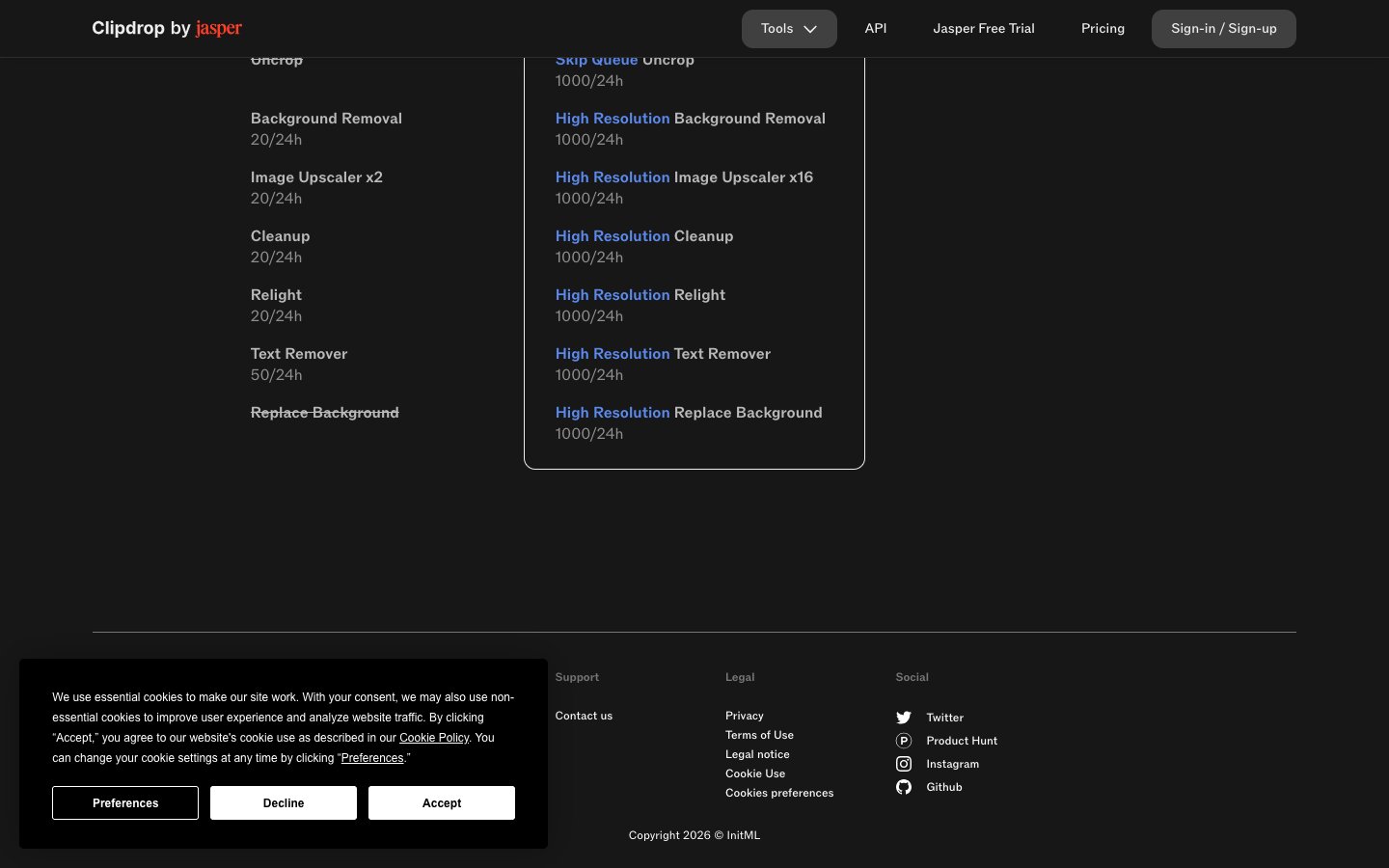The image size is (1389, 868).
Task: Open the API page in navbar
Action: tap(876, 29)
